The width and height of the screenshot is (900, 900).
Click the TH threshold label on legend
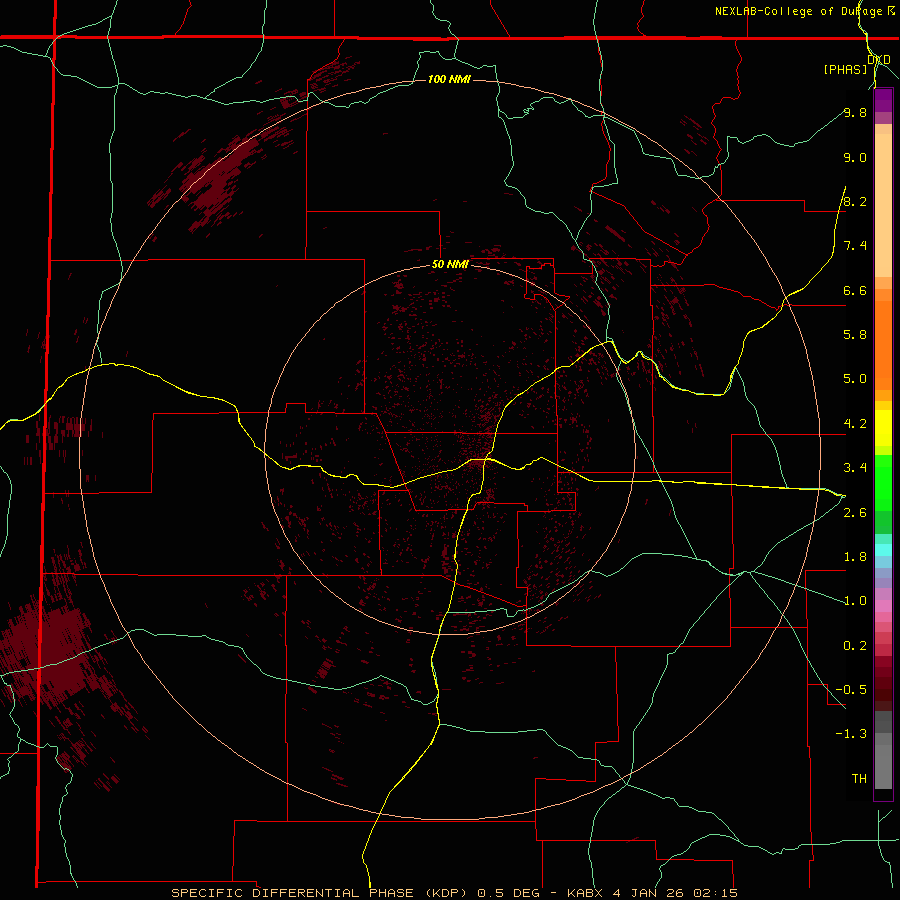pos(859,779)
